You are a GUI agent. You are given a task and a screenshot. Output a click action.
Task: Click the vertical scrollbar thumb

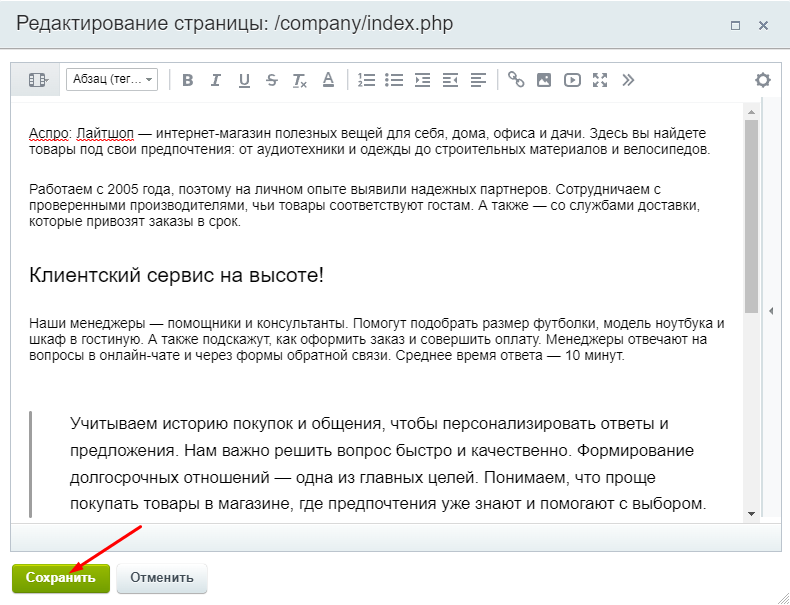[751, 217]
